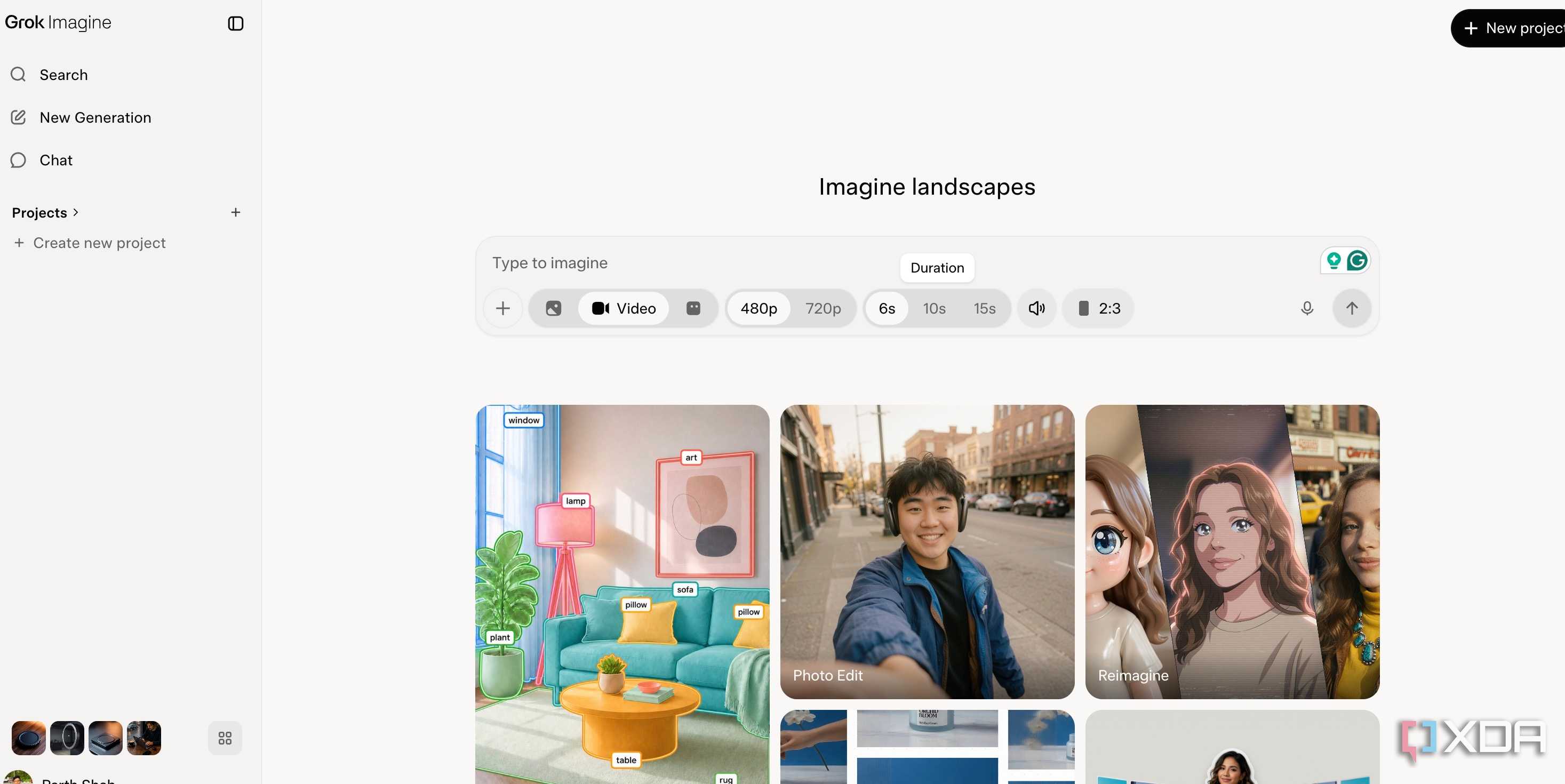Open the woman cutout card below Reimagine
The height and width of the screenshot is (784, 1565).
tap(1232, 747)
